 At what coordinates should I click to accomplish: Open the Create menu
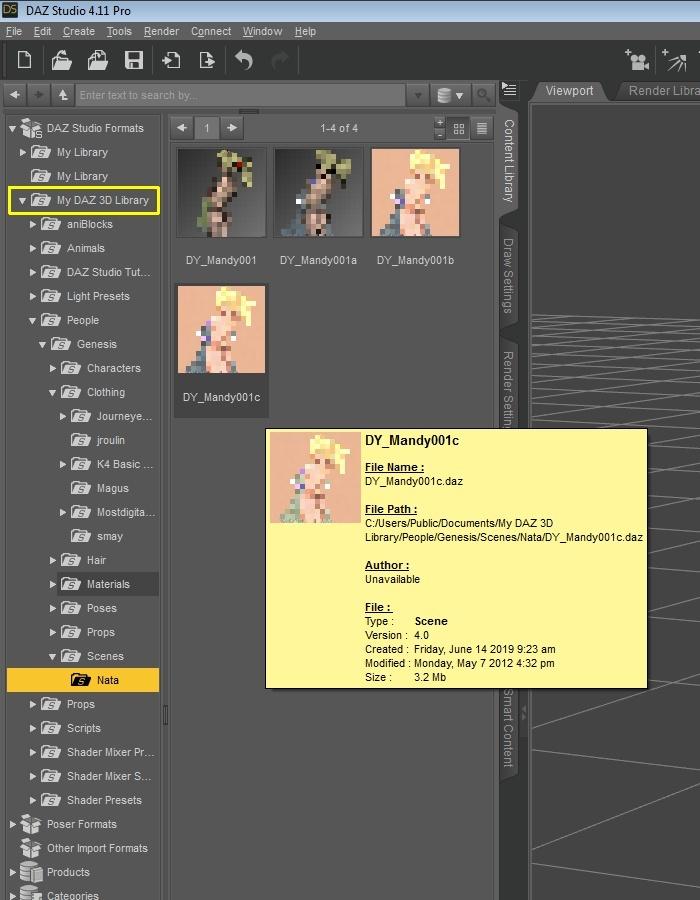click(x=79, y=31)
